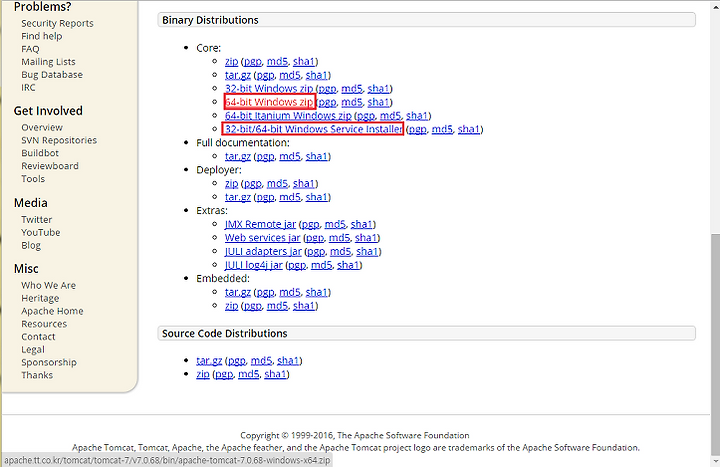Screen dimensions: 720x467
Task: Open pgp for JULI adapters jar
Action: (x=315, y=251)
